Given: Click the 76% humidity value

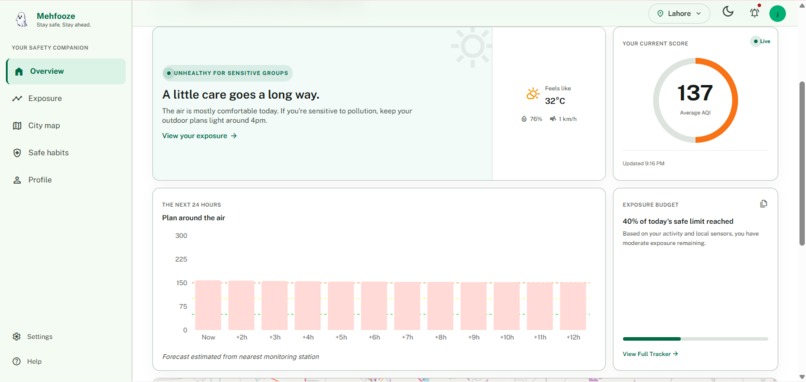Looking at the screenshot, I should click(x=536, y=119).
